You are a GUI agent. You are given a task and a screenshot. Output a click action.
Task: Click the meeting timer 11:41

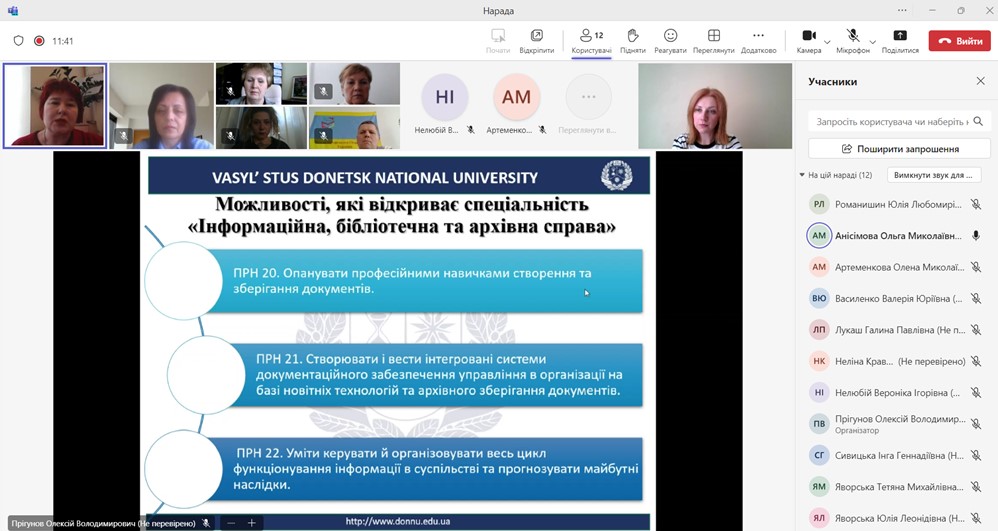62,41
